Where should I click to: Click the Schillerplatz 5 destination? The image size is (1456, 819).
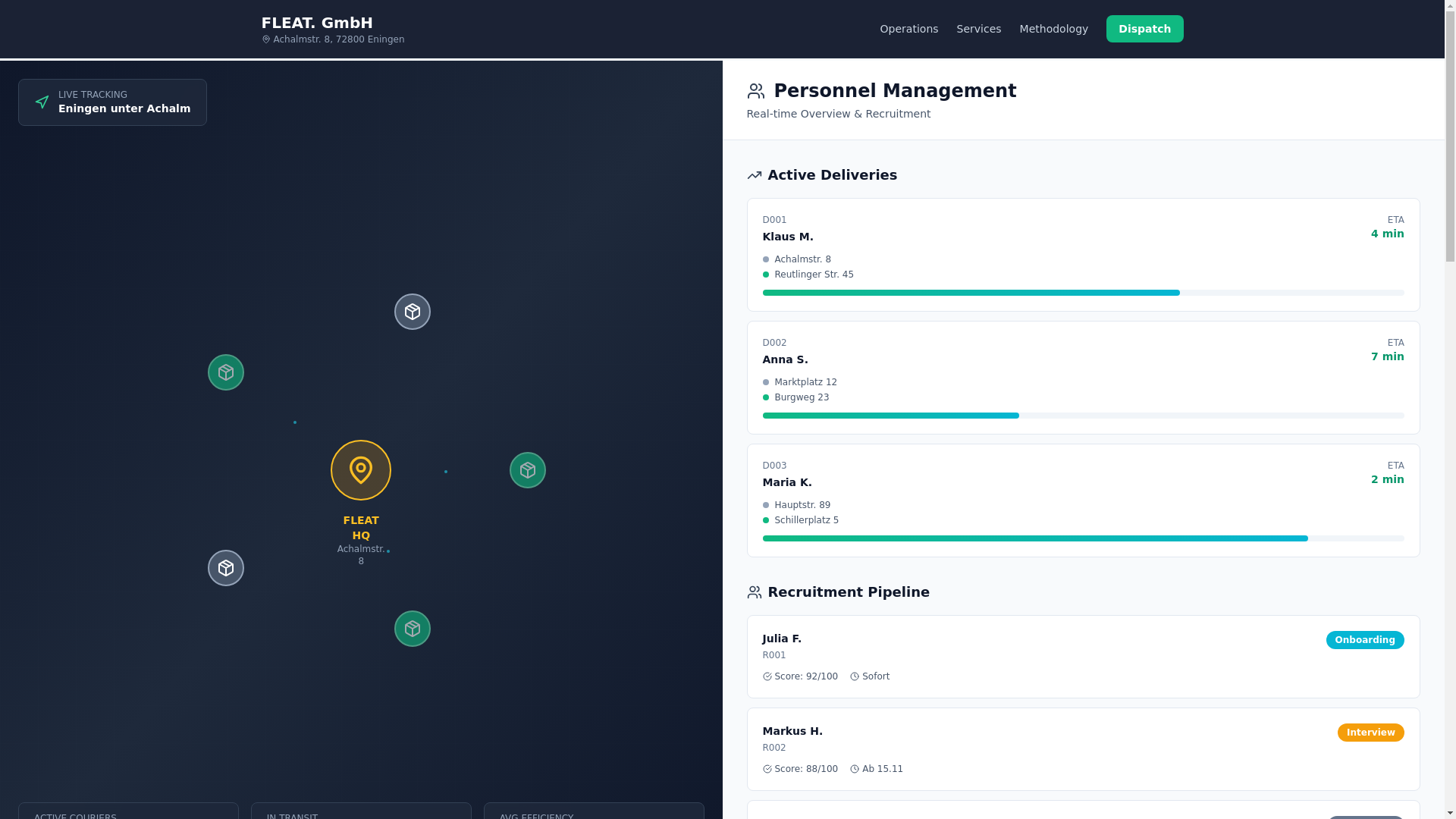pos(806,520)
